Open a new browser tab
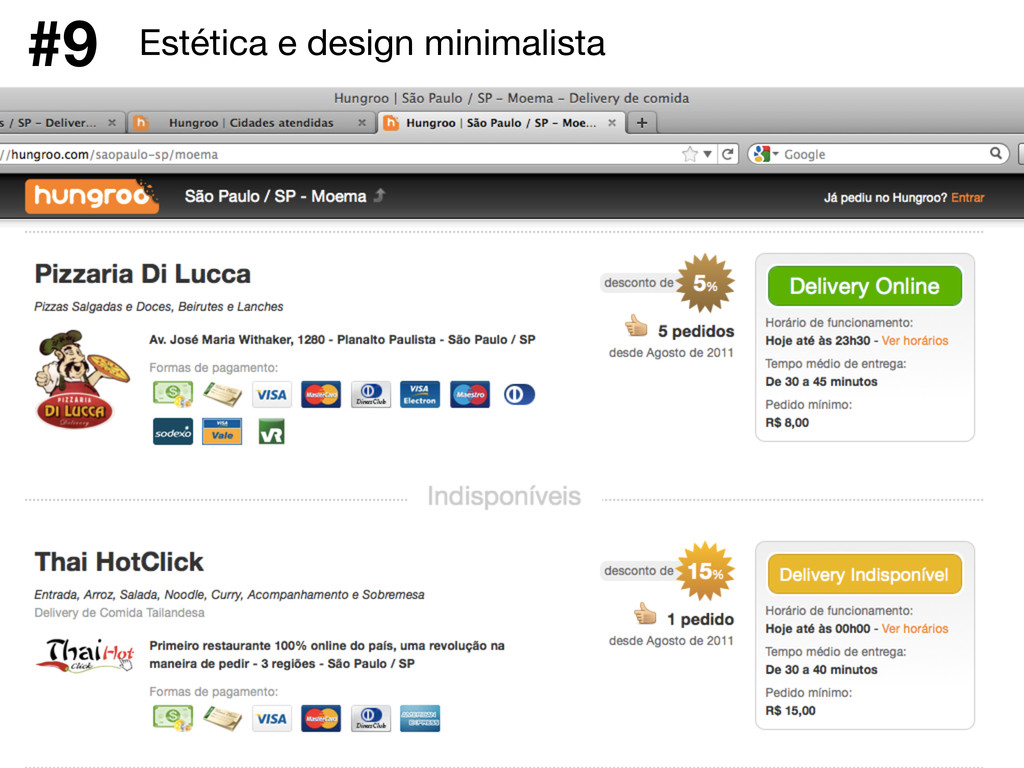Screen dimensions: 1024x768 [x=642, y=123]
